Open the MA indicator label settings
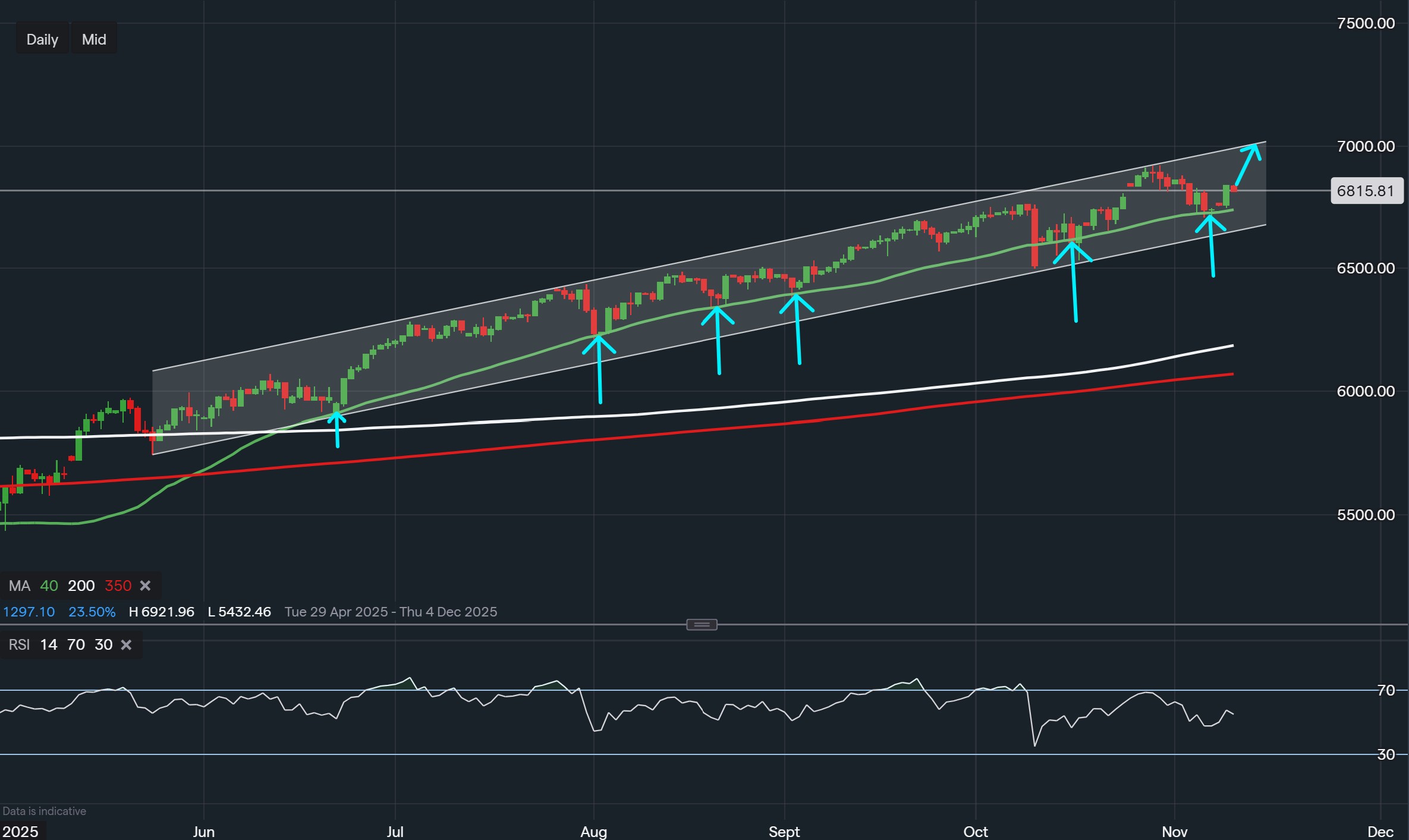Viewport: 1409px width, 840px height. 19,586
